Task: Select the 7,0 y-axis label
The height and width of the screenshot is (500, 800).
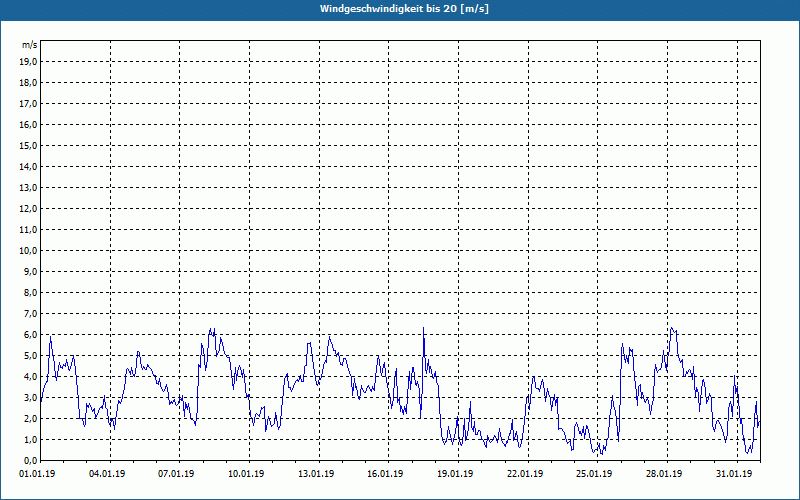Action: [x=30, y=313]
